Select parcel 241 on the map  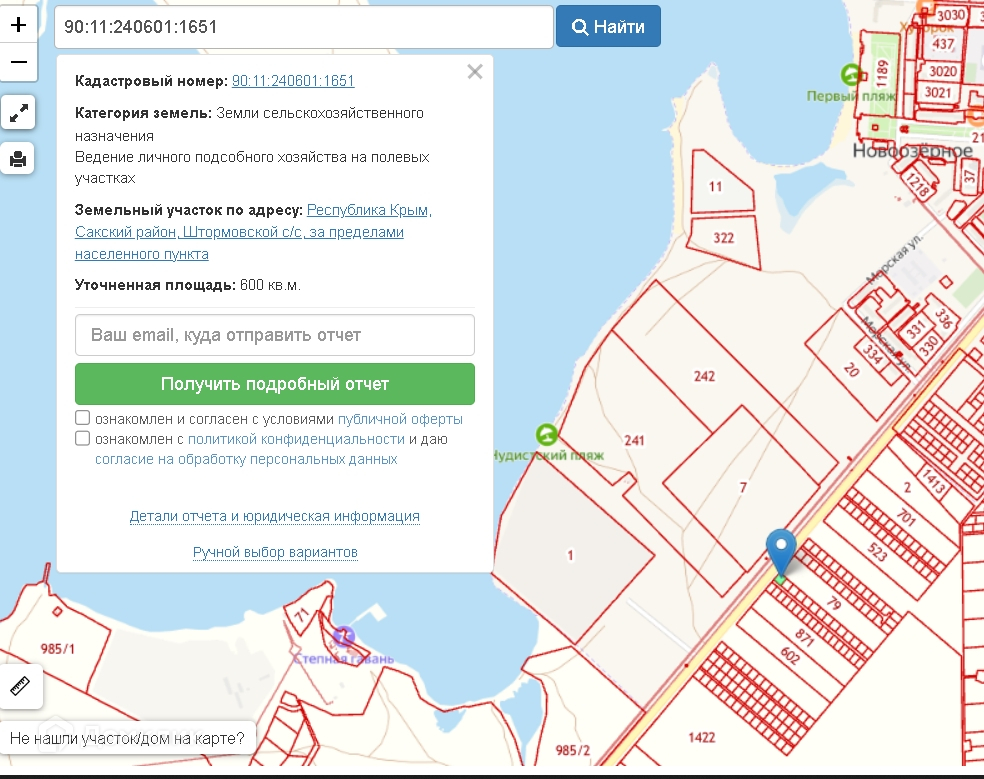634,441
